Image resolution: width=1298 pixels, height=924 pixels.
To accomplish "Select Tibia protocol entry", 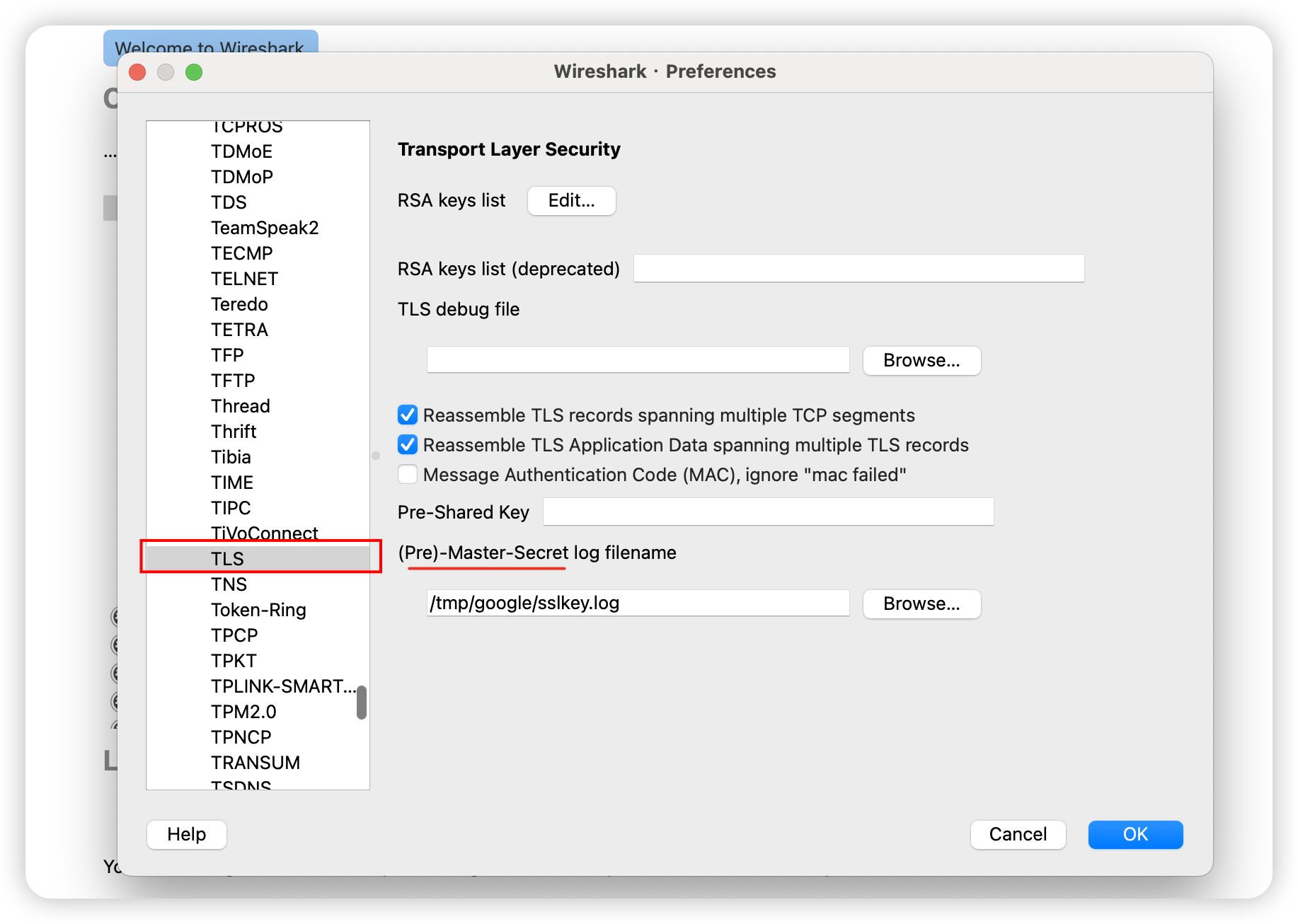I will tap(258, 457).
